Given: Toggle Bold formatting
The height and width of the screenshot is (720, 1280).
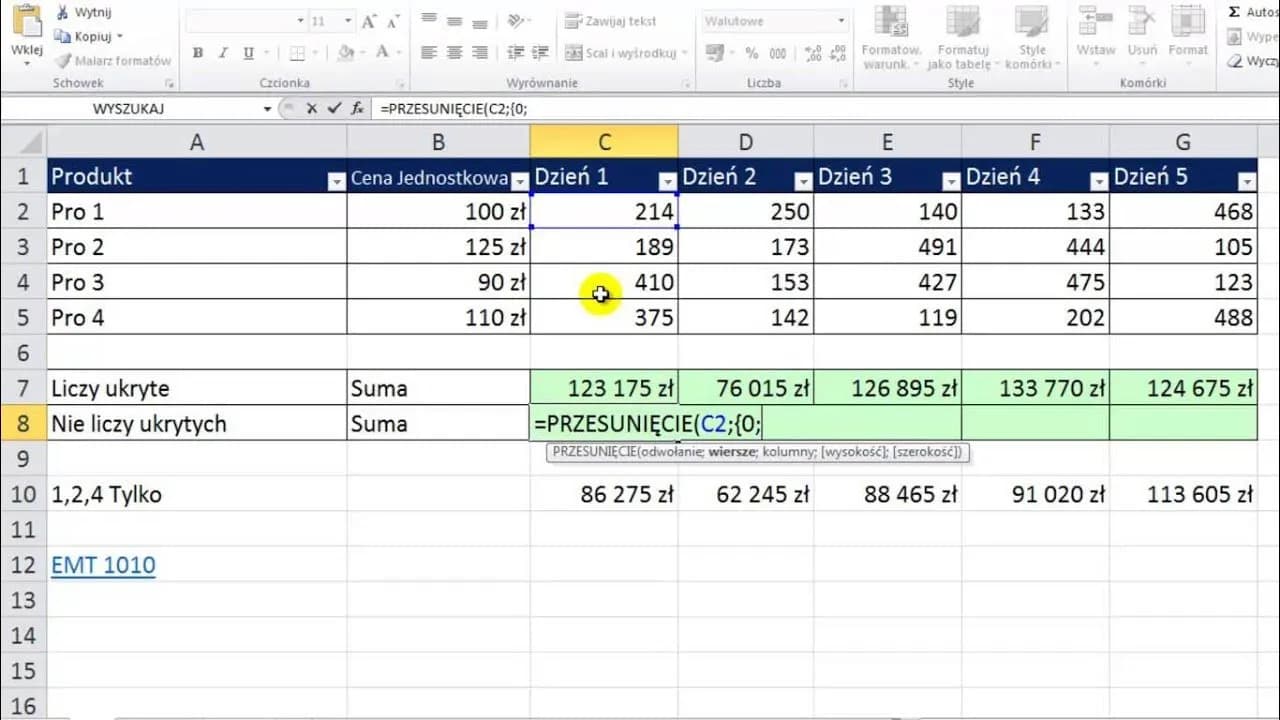Looking at the screenshot, I should click(198, 53).
